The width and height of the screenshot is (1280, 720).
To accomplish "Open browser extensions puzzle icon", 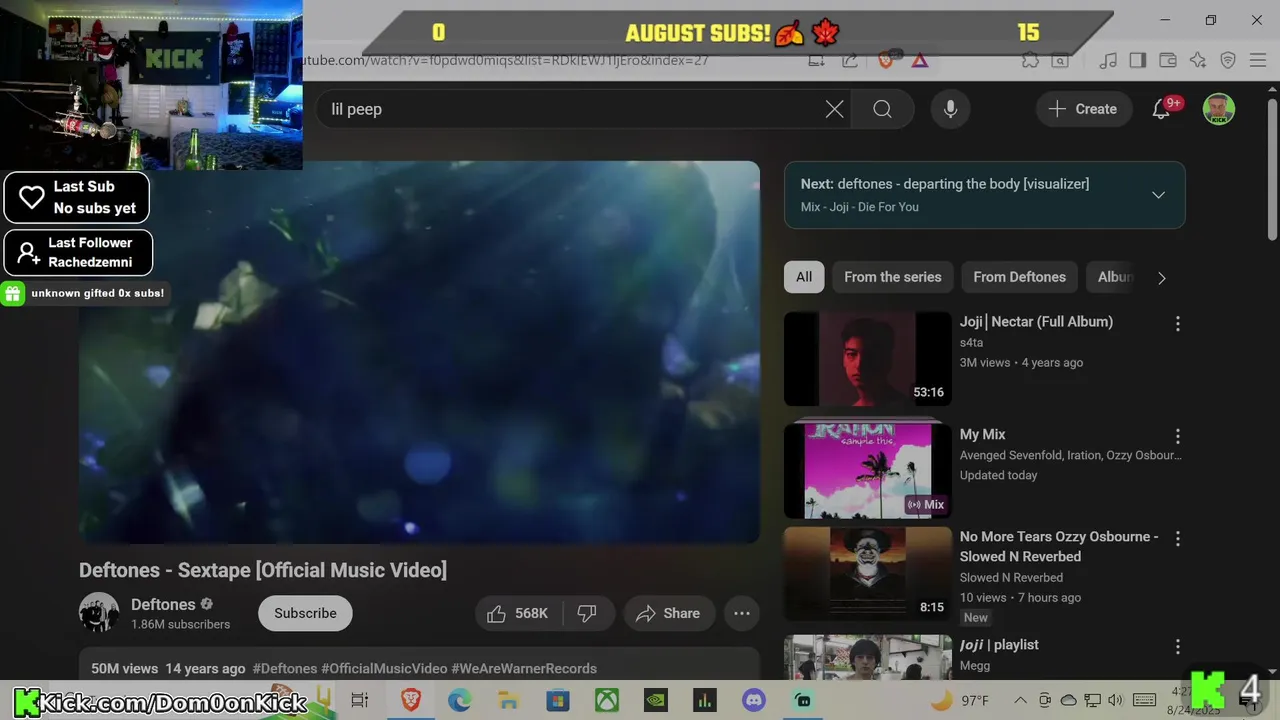I will [x=1030, y=60].
